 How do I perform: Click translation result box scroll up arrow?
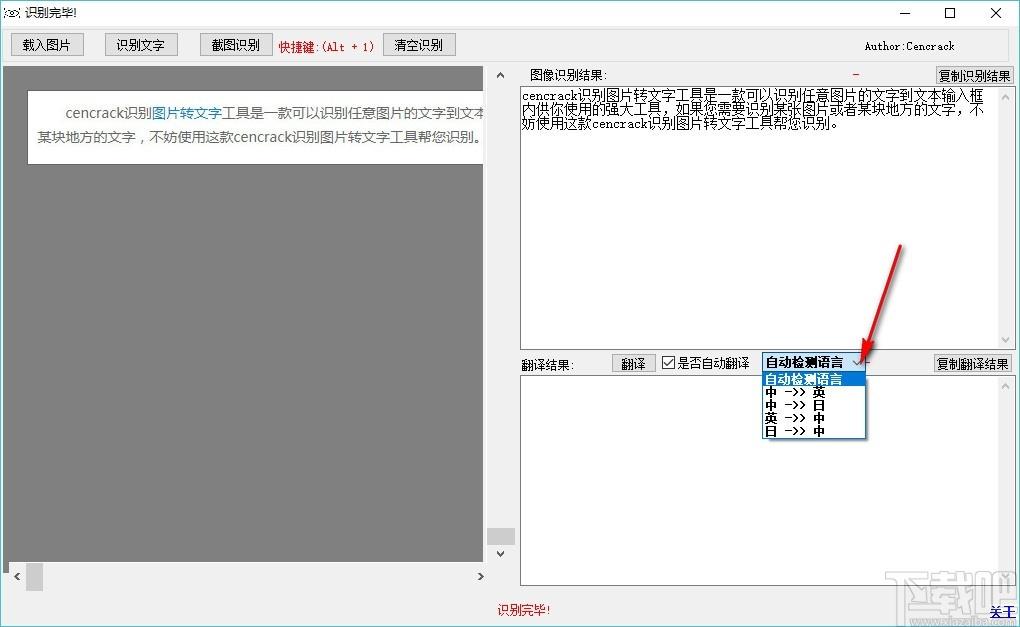pyautogui.click(x=1006, y=386)
